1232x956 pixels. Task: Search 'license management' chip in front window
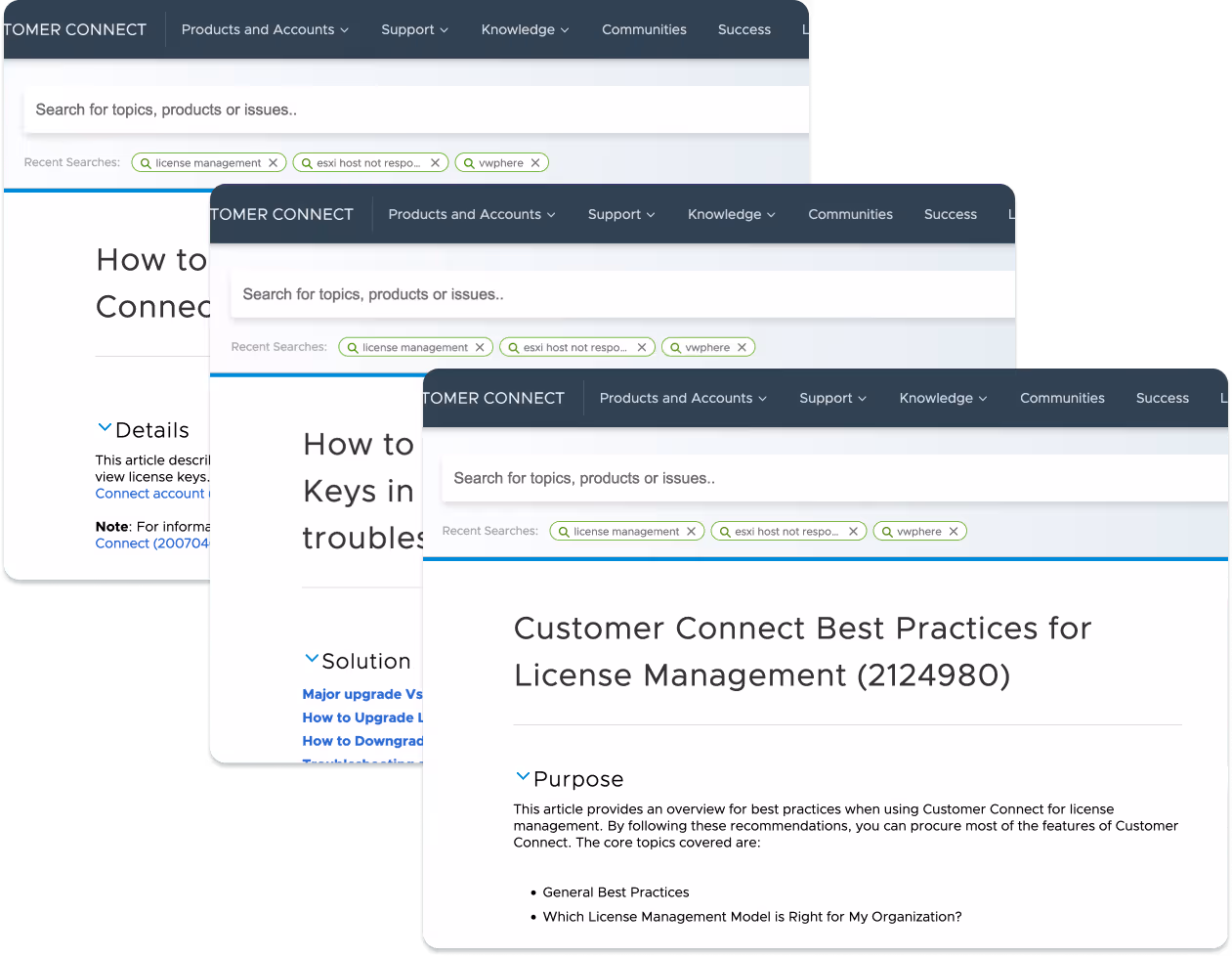click(x=626, y=532)
